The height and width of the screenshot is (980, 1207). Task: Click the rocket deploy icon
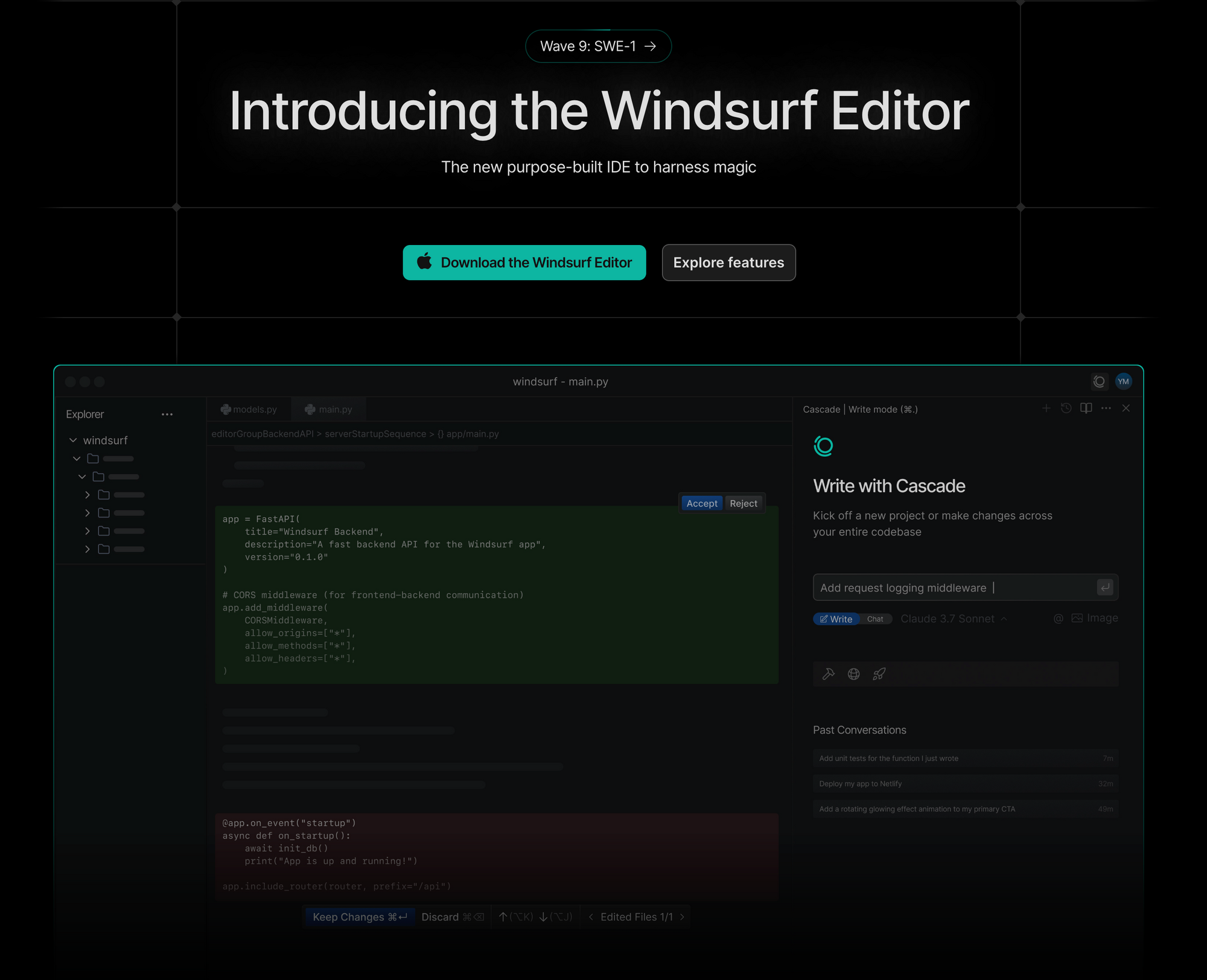pyautogui.click(x=879, y=674)
